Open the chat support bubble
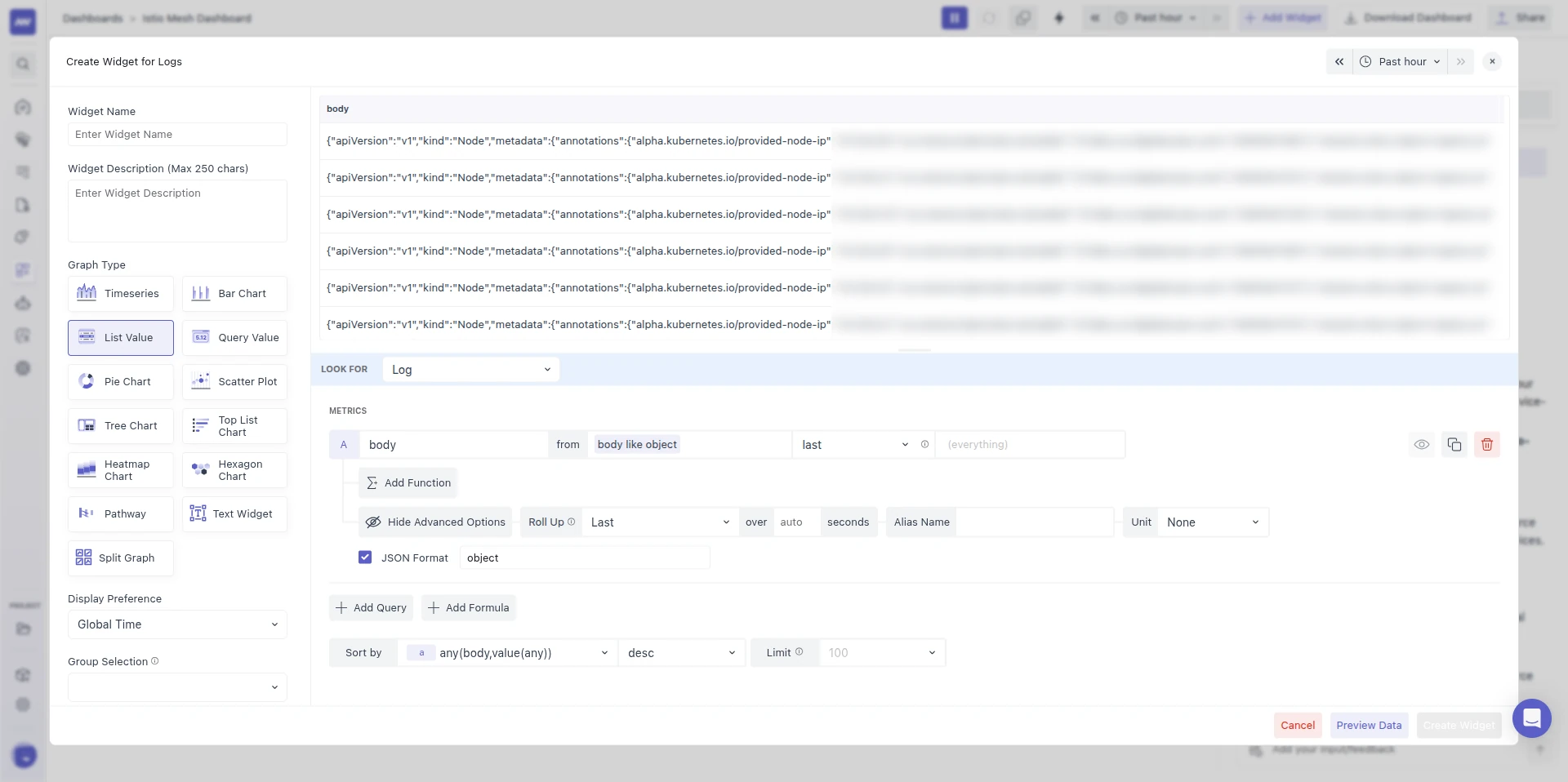Screen dimensions: 1568x782 1532,718
